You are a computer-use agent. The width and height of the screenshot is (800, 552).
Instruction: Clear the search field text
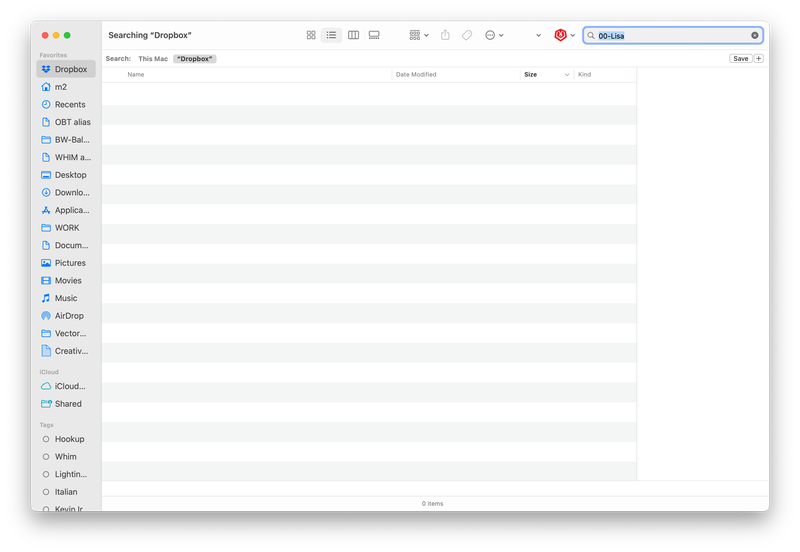click(755, 36)
